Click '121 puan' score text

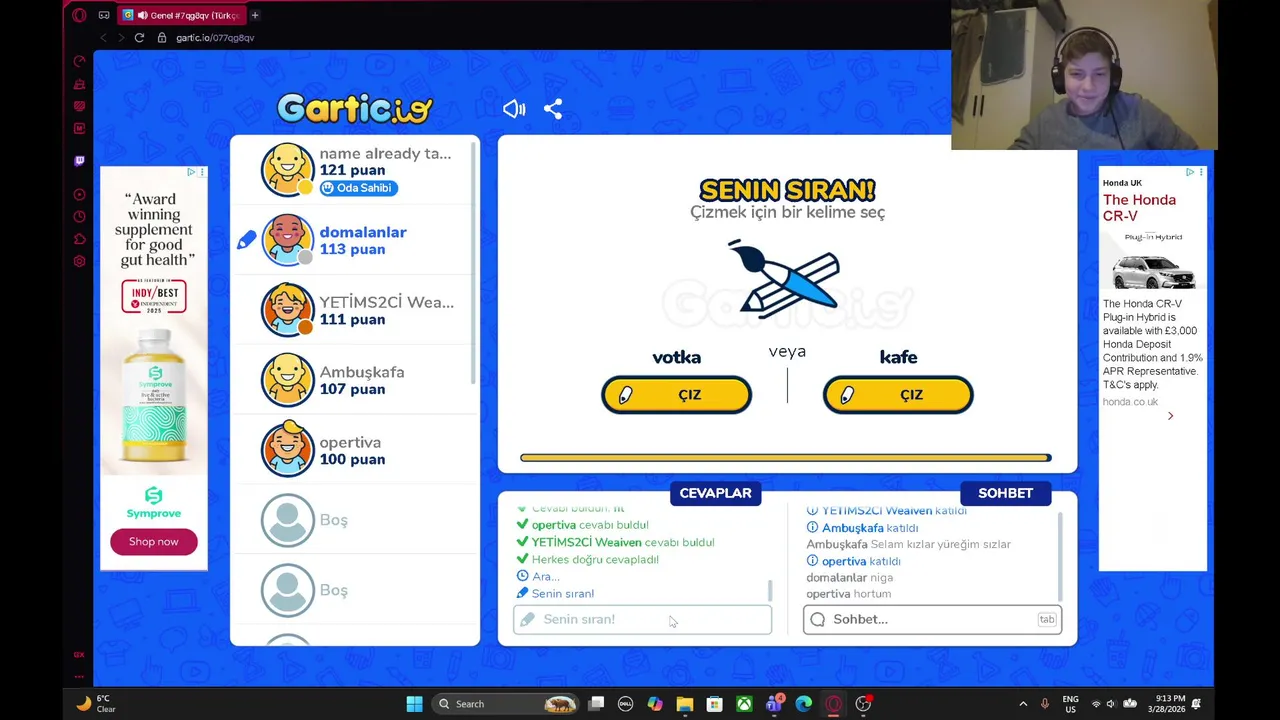point(352,170)
